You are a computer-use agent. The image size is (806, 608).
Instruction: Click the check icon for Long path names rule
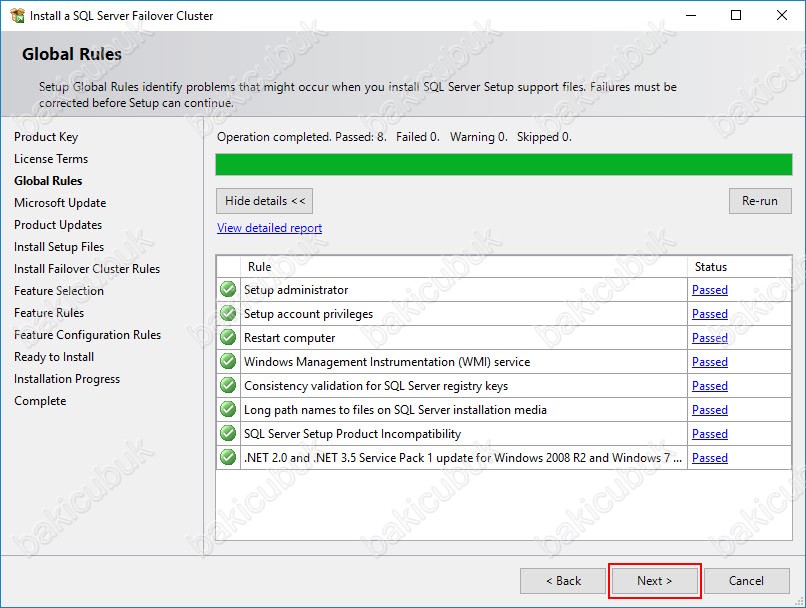click(x=228, y=410)
